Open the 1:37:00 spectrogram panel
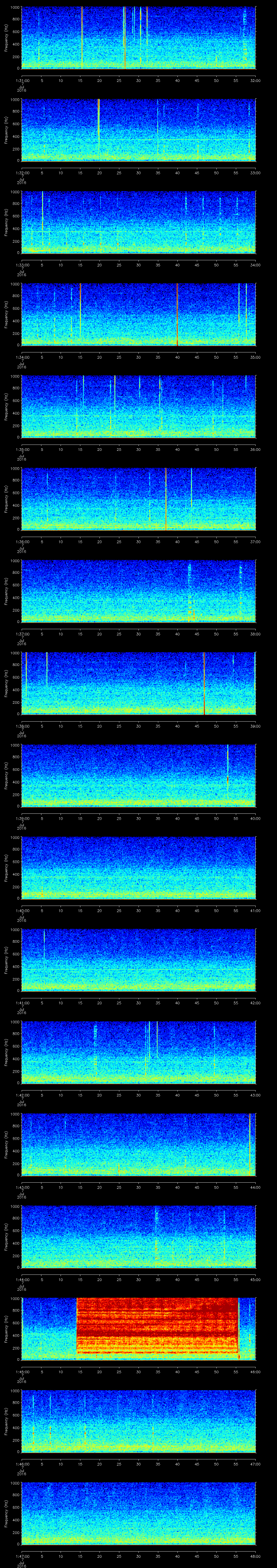Viewport: 277px width, 1568px height. click(138, 590)
